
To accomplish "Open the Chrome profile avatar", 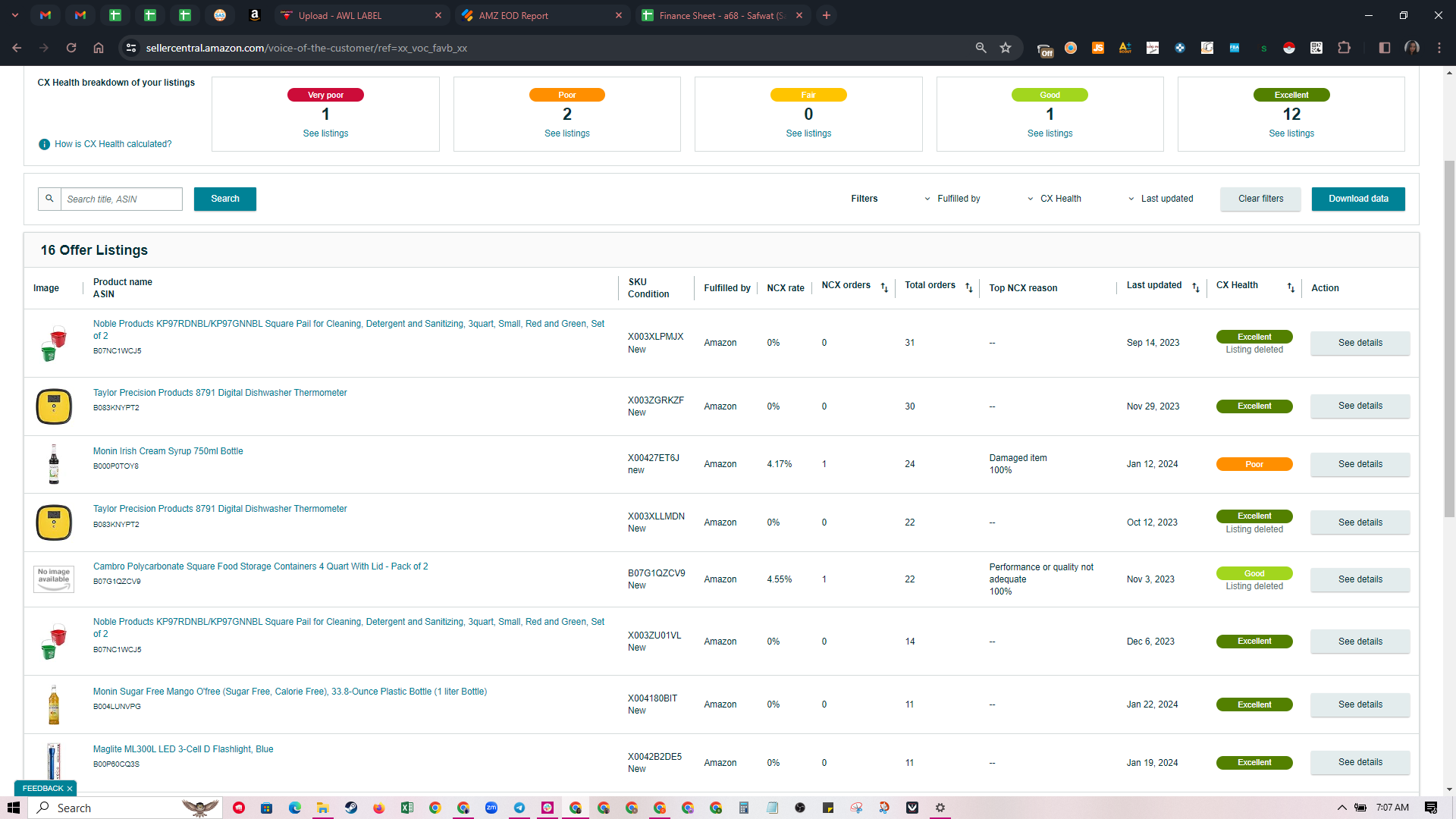I will pos(1412,48).
